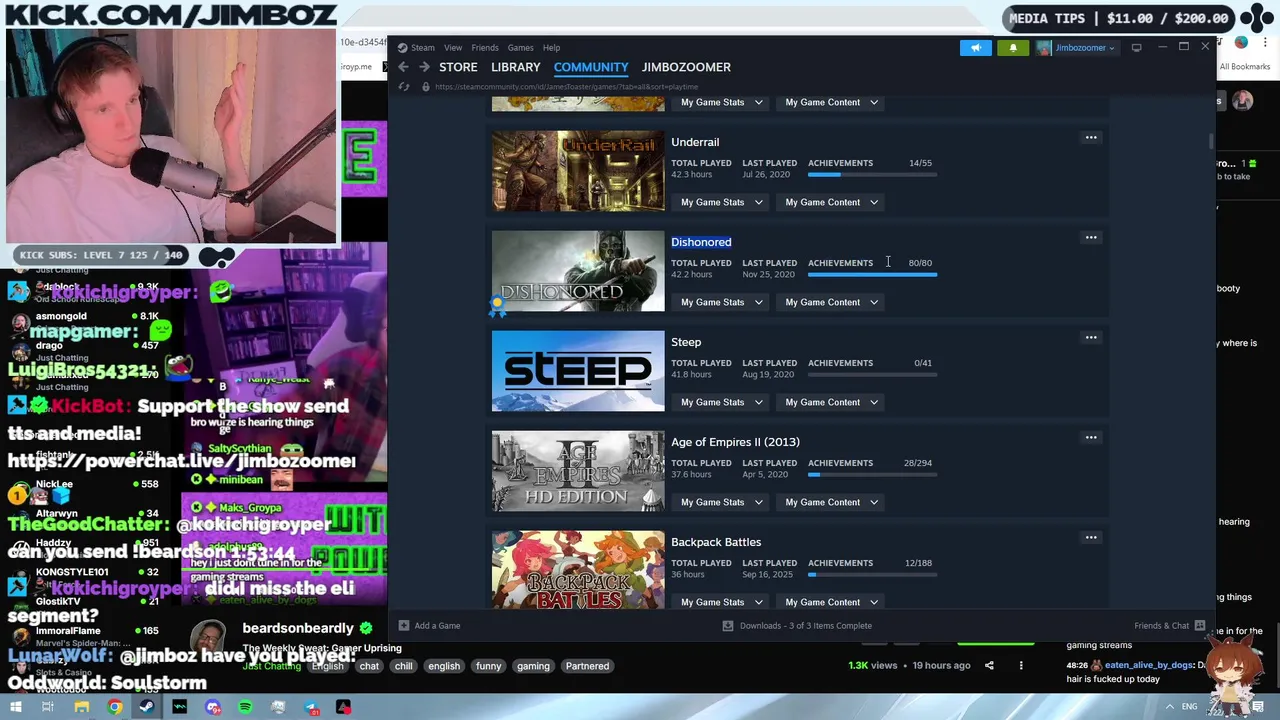Switch Steam to Big Picture mode icon
This screenshot has width=1280, height=720.
click(x=1136, y=47)
